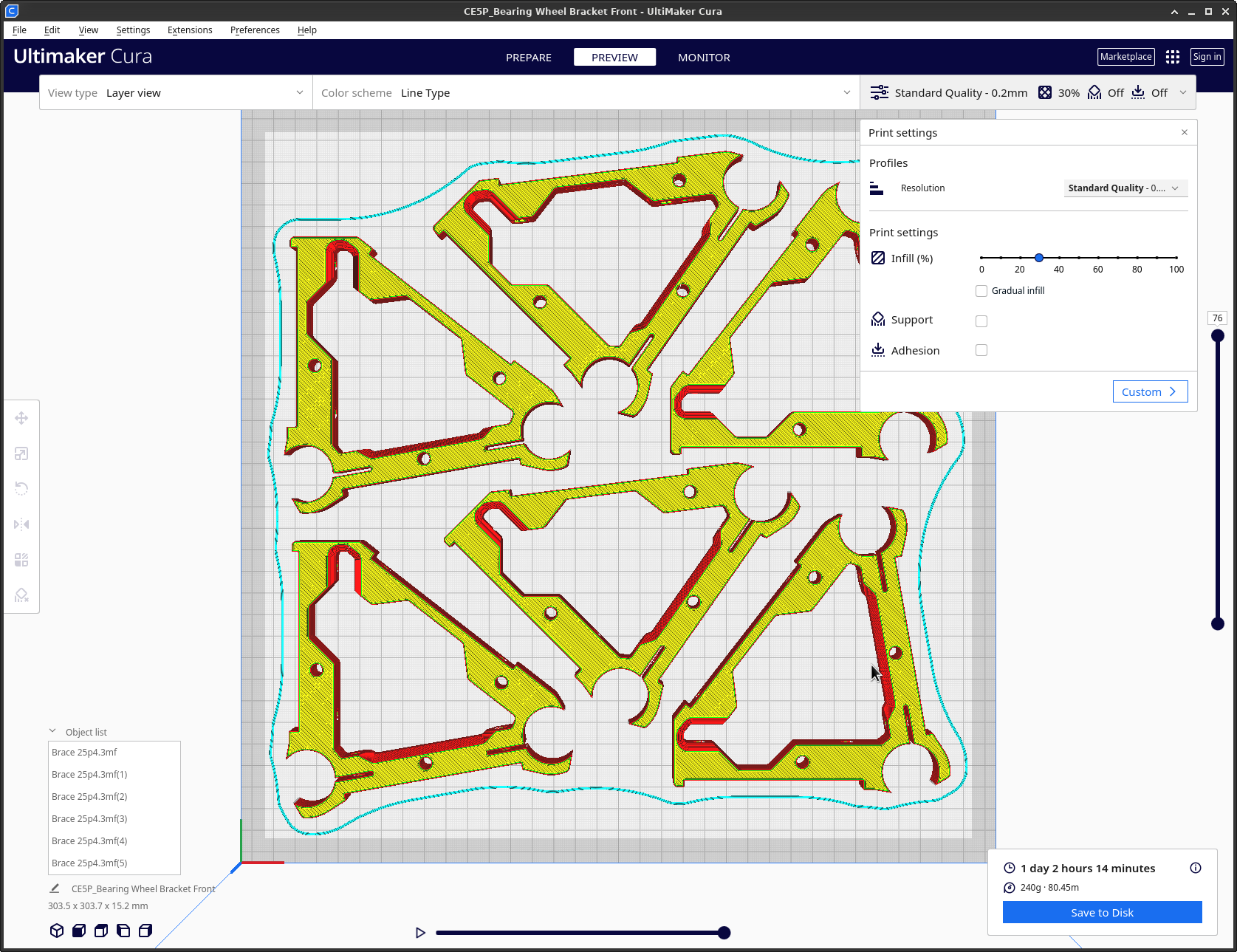Click the layer number 76 field
1237x952 pixels.
click(x=1218, y=318)
